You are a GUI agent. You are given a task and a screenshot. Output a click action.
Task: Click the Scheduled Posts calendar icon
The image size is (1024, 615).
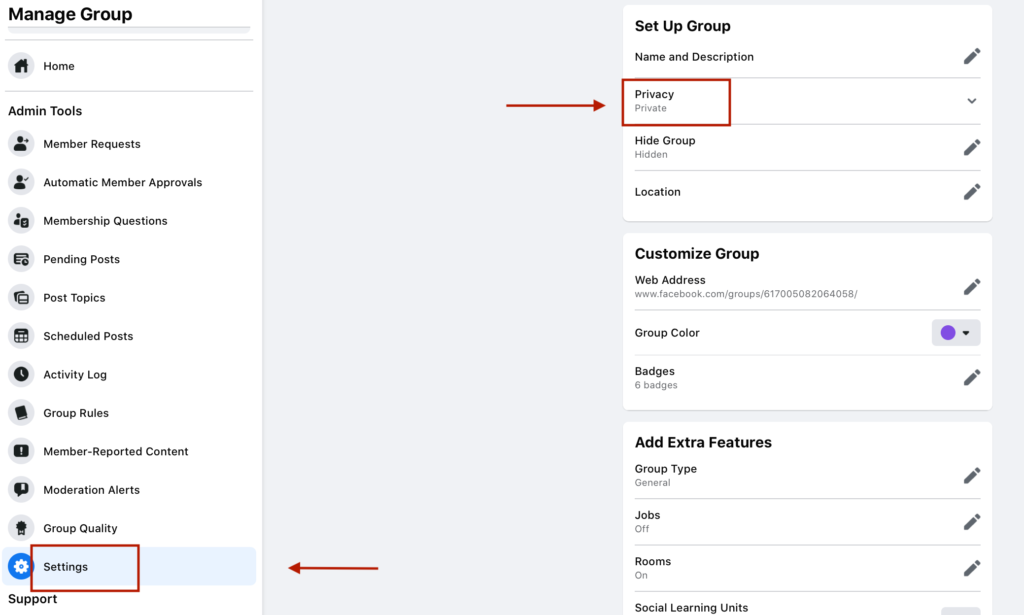point(21,336)
